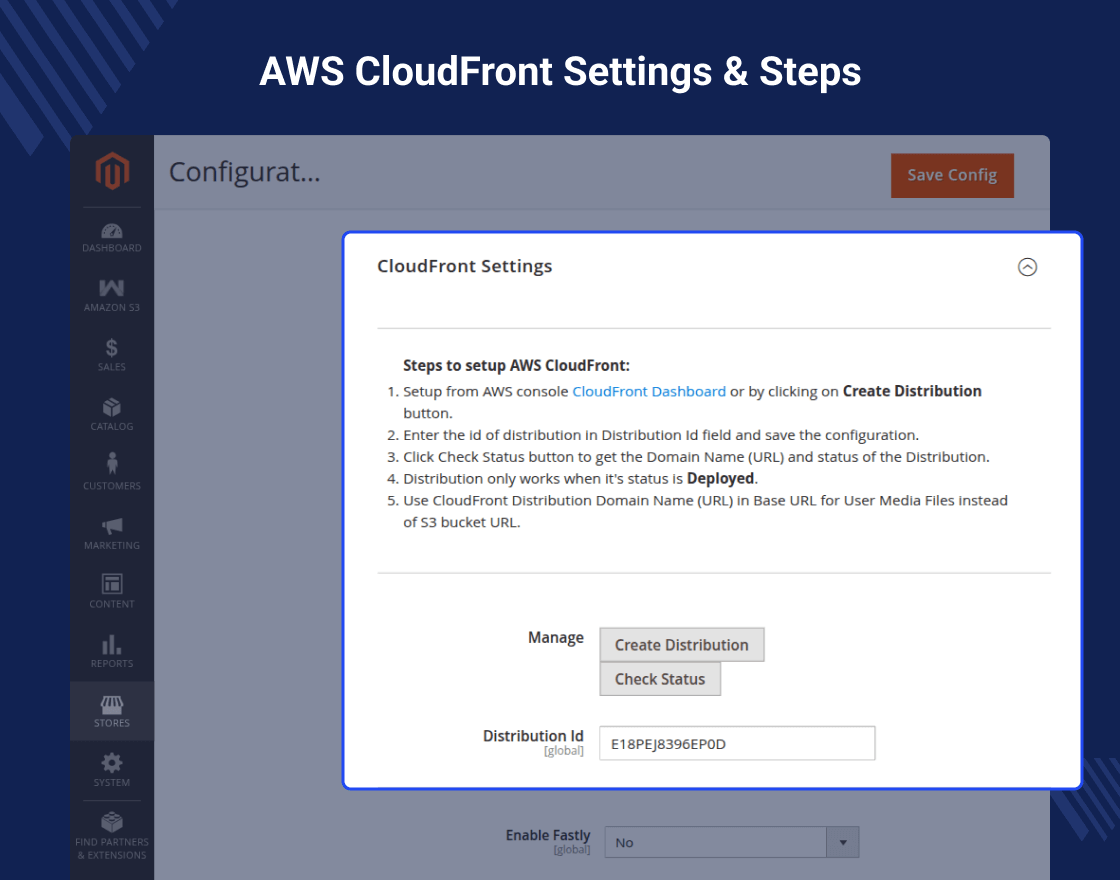Click the bold 'Create Distribution' text in step 1

click(912, 391)
